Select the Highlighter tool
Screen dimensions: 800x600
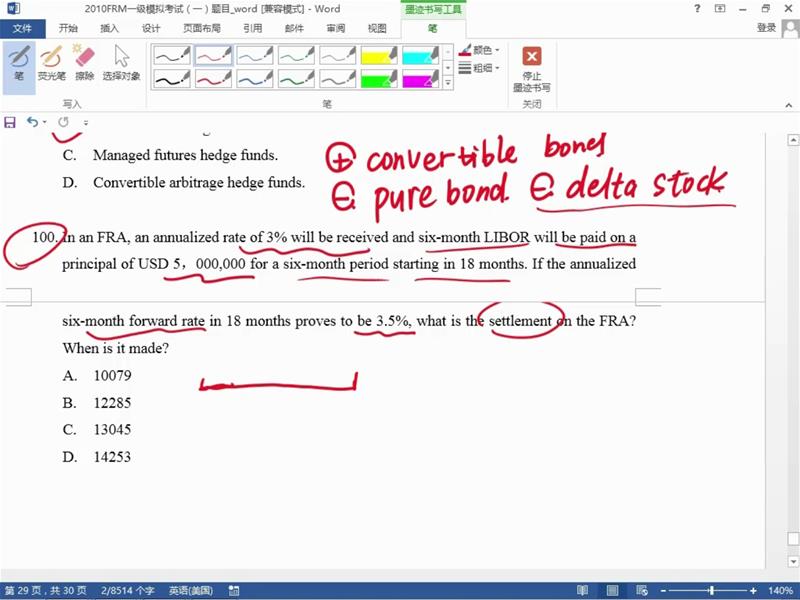click(52, 64)
